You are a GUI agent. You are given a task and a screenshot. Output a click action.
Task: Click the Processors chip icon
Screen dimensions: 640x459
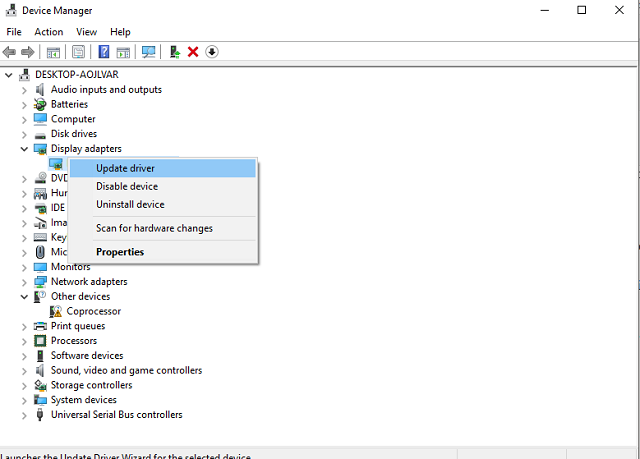(40, 341)
